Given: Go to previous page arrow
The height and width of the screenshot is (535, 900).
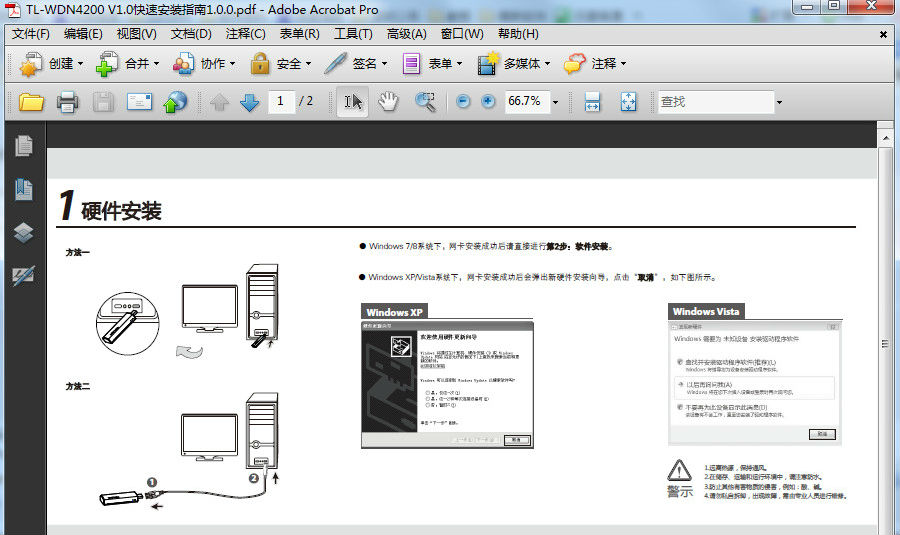Looking at the screenshot, I should [x=219, y=103].
